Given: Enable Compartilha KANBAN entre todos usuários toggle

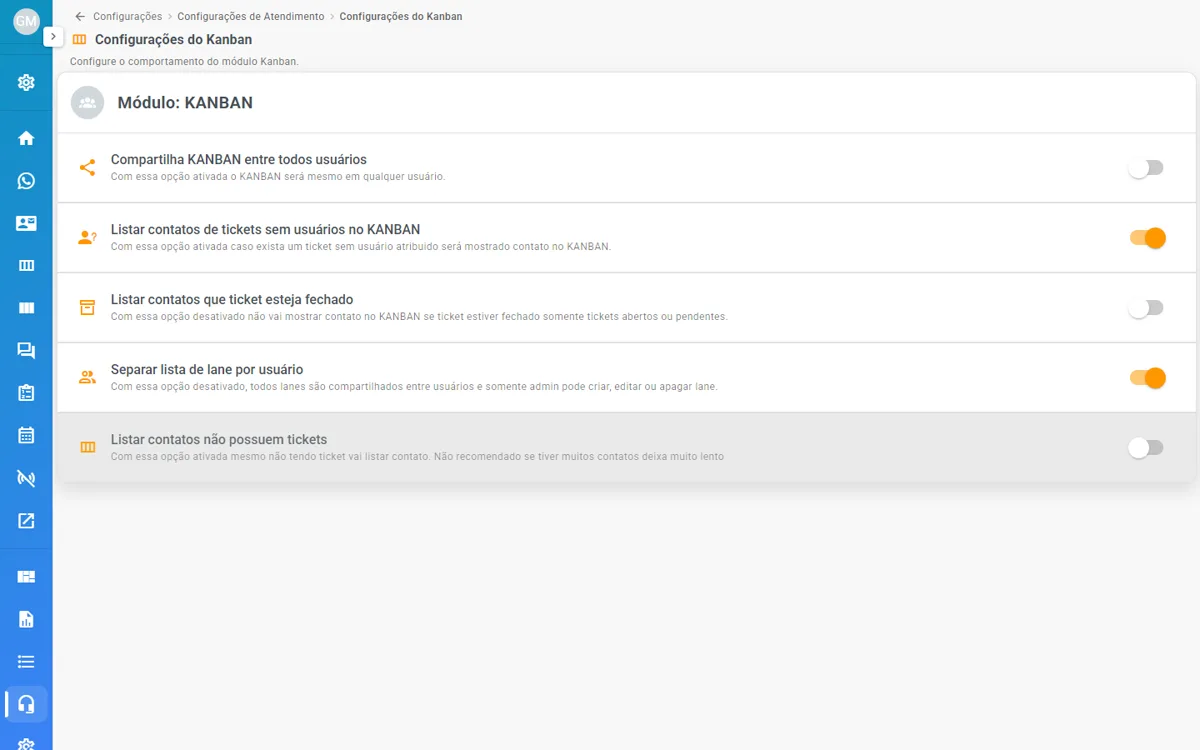Looking at the screenshot, I should (x=1146, y=168).
